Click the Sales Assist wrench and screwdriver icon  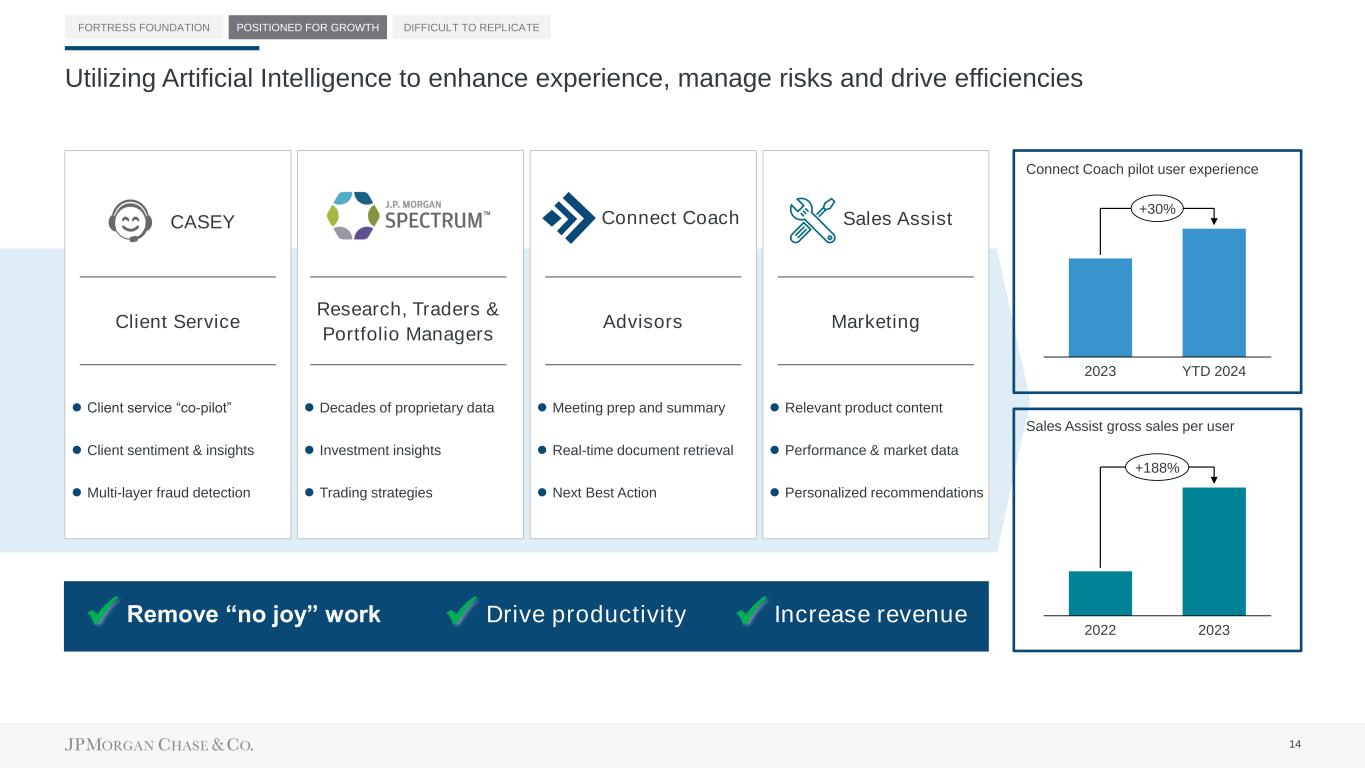[812, 220]
